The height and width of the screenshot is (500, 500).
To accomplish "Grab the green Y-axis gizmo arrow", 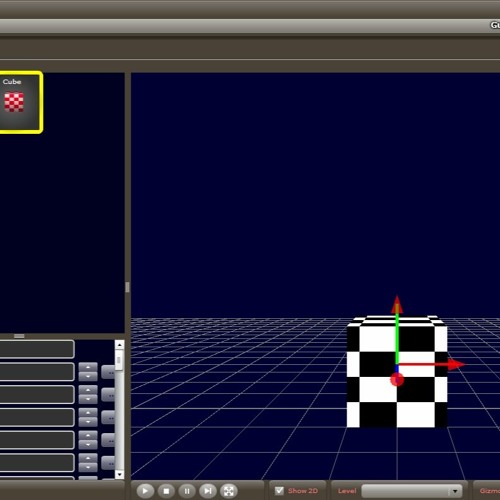I will [397, 330].
